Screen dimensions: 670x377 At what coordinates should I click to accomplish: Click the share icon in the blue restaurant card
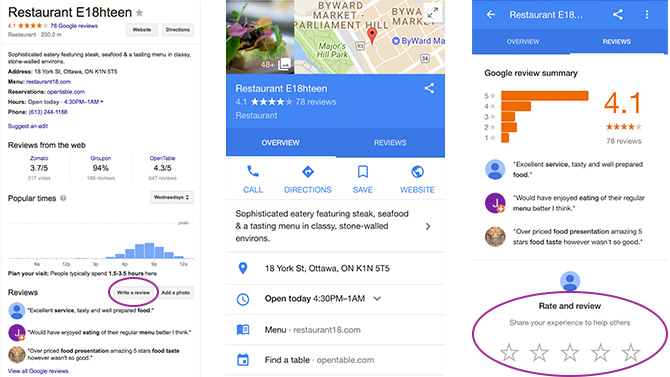pos(429,88)
